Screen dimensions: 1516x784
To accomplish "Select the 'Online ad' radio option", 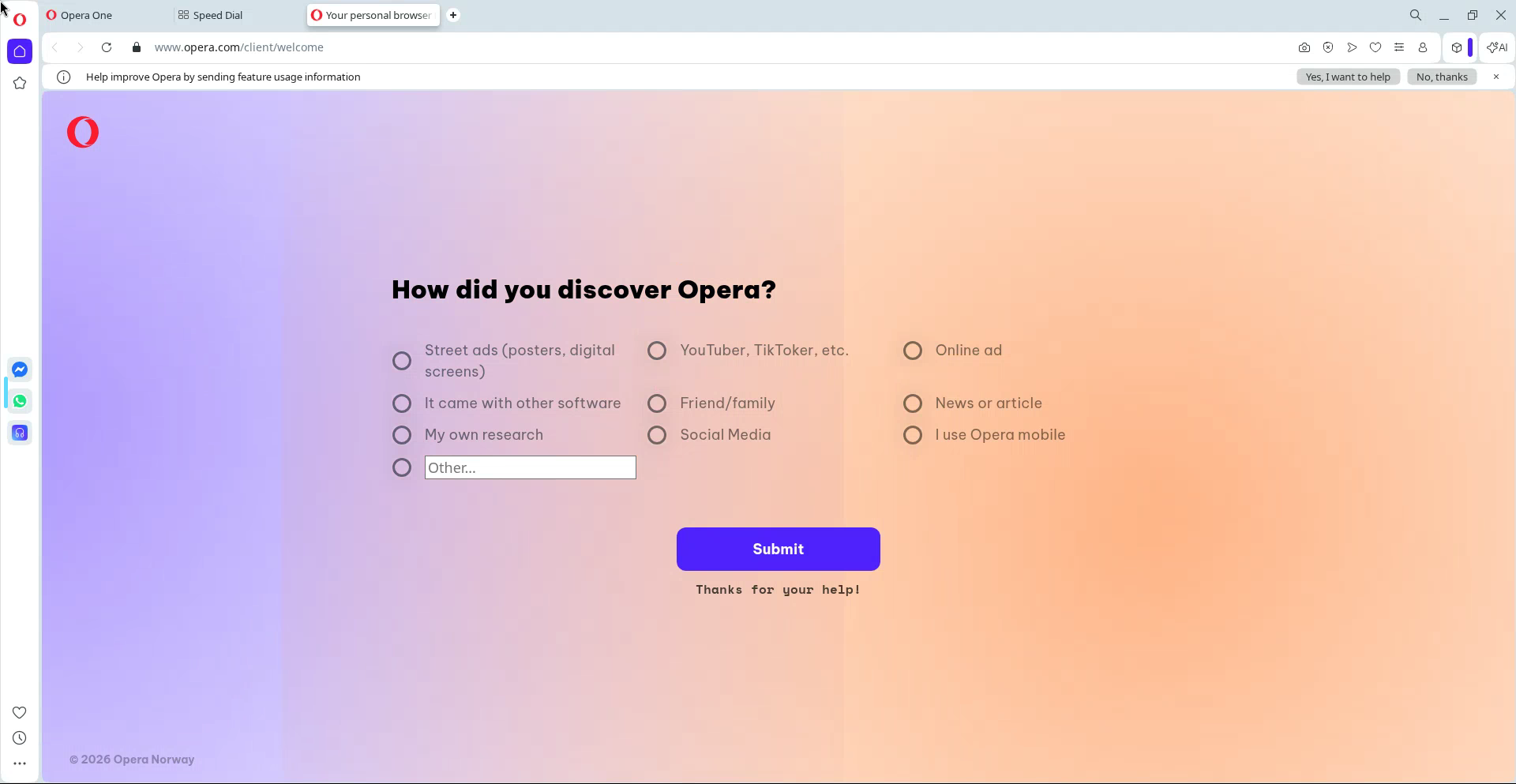I will 913,351.
